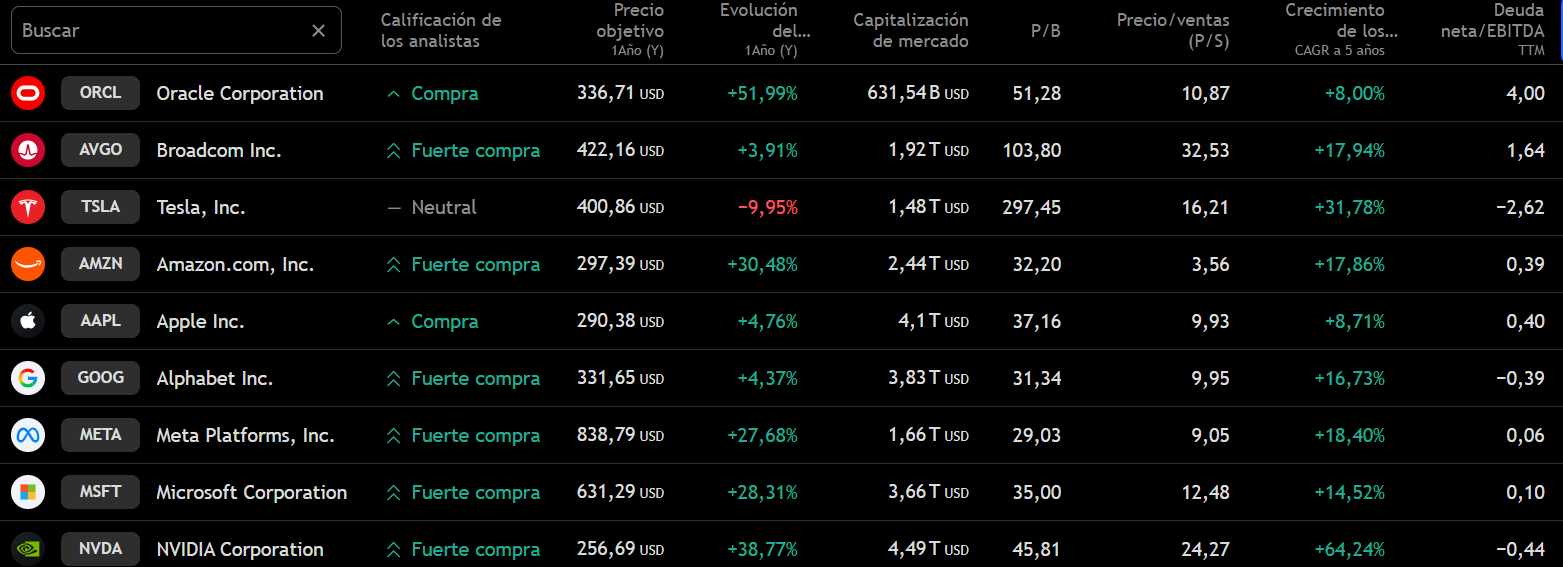1563x567 pixels.
Task: Open the ORCL ticker badge
Action: click(100, 93)
